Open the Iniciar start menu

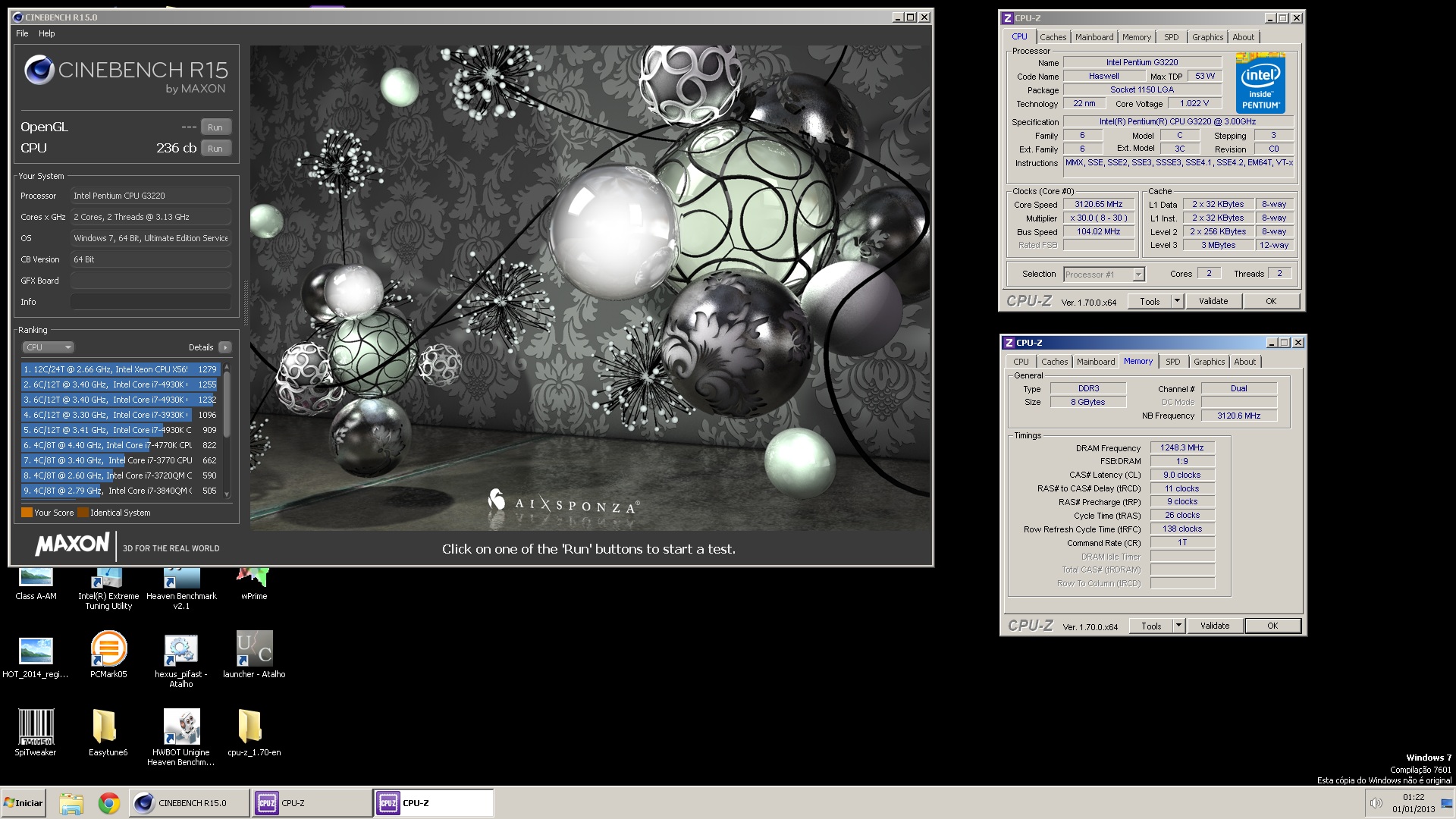tap(24, 803)
